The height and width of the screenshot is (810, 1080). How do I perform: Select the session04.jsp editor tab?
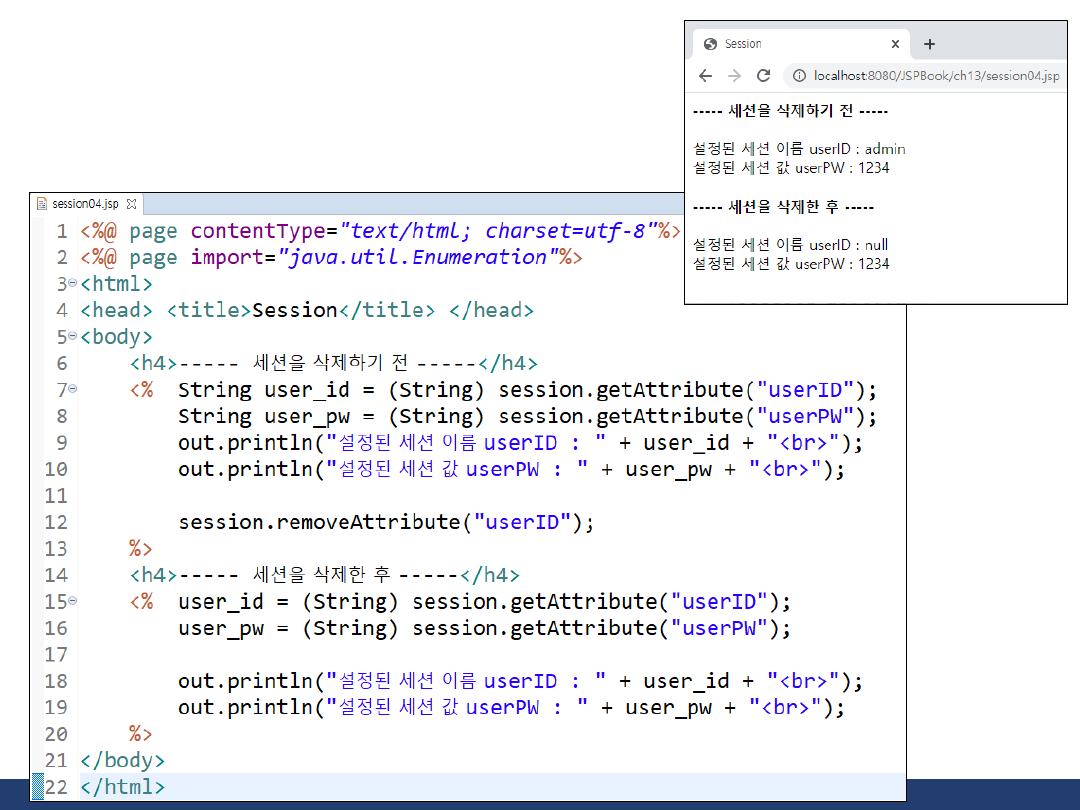[85, 204]
